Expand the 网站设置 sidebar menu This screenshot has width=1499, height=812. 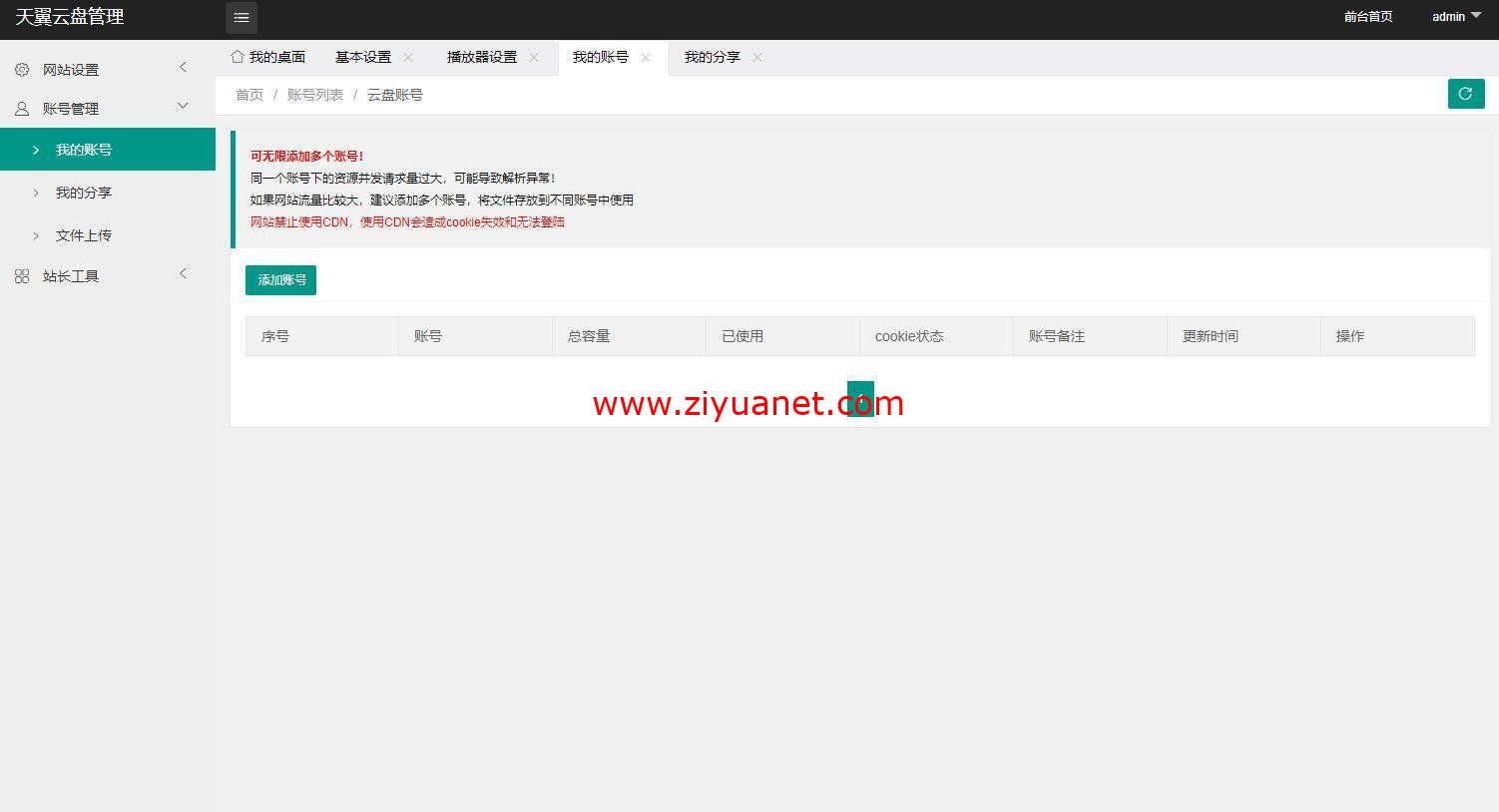pyautogui.click(x=108, y=69)
